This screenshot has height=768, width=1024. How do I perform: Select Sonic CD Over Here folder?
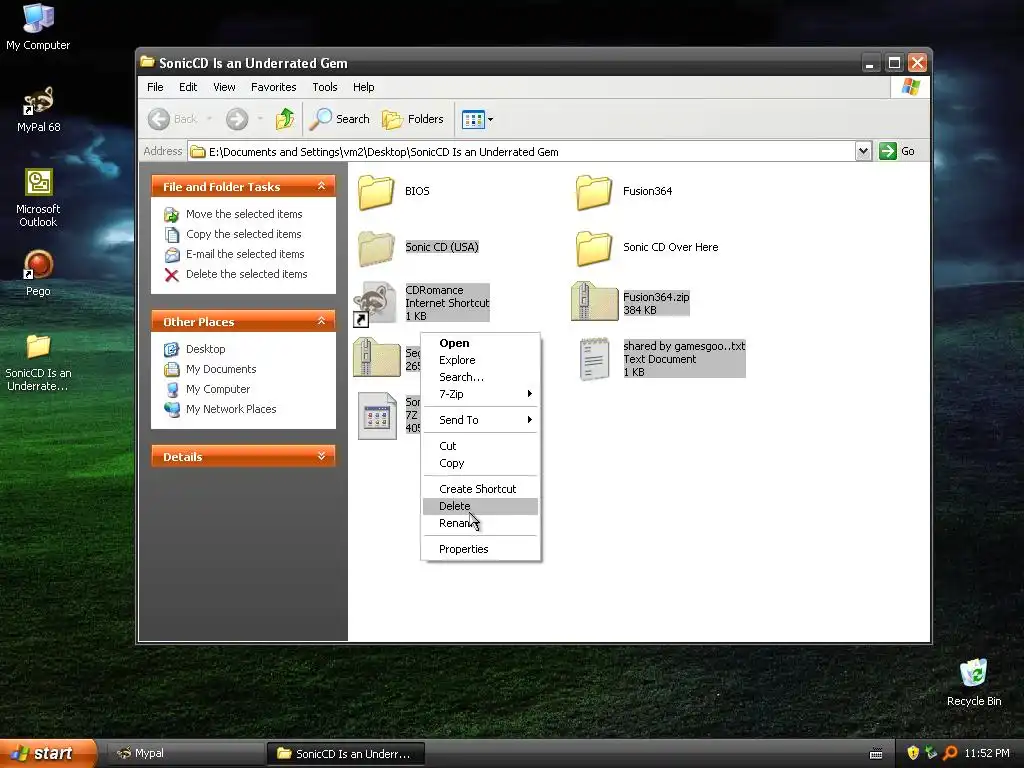[x=647, y=248]
